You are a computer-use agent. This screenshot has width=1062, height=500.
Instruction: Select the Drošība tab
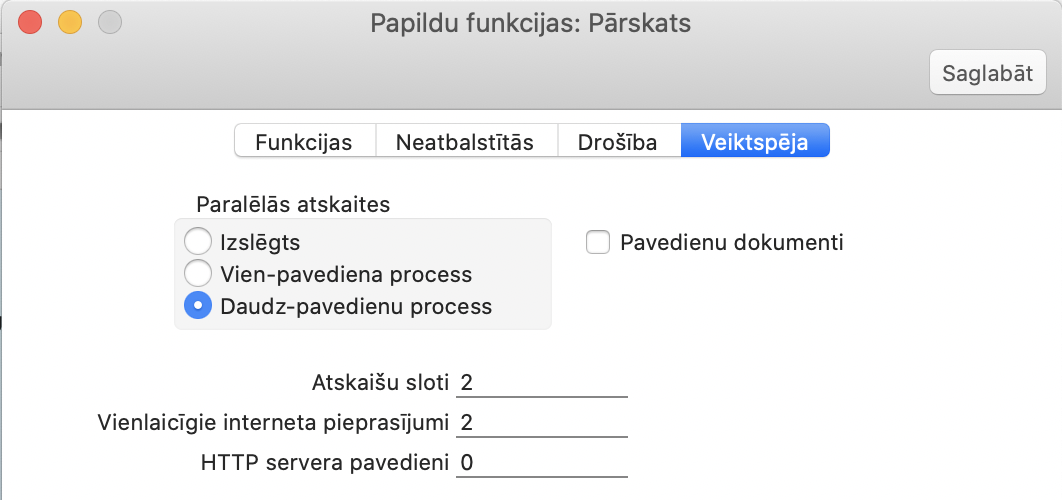pos(617,141)
